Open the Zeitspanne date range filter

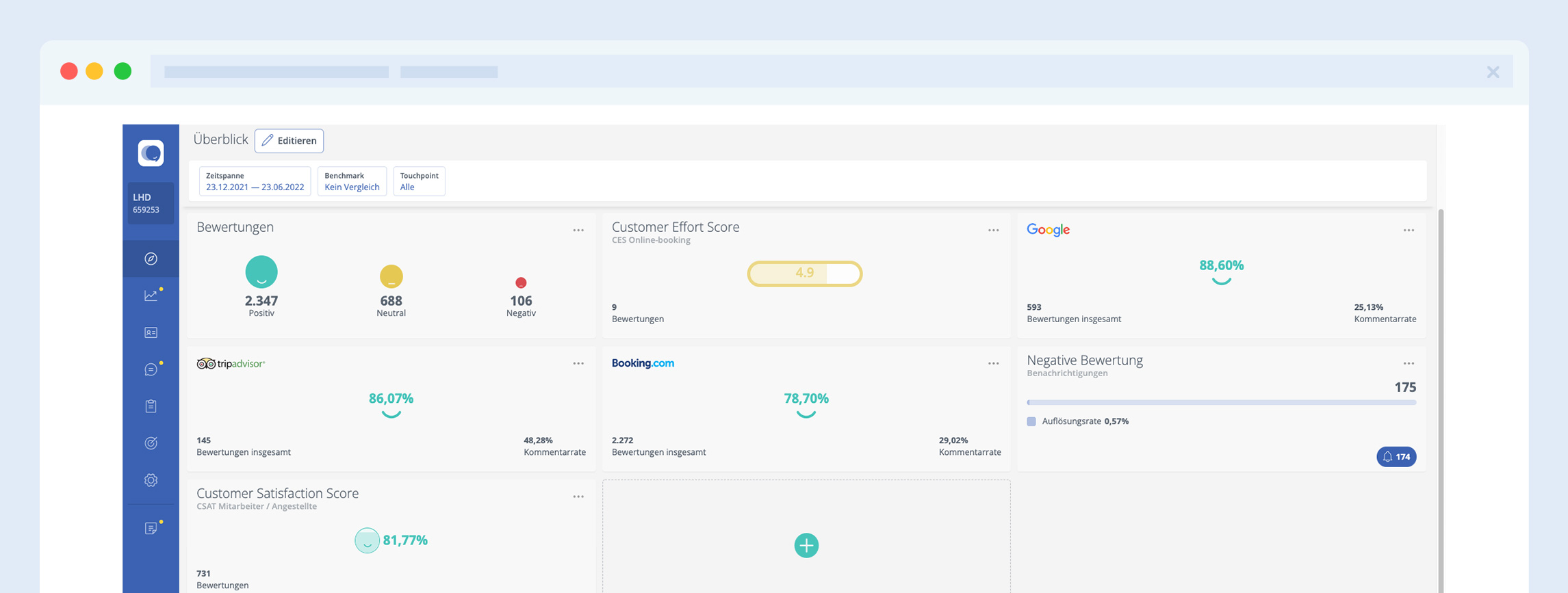coord(255,181)
